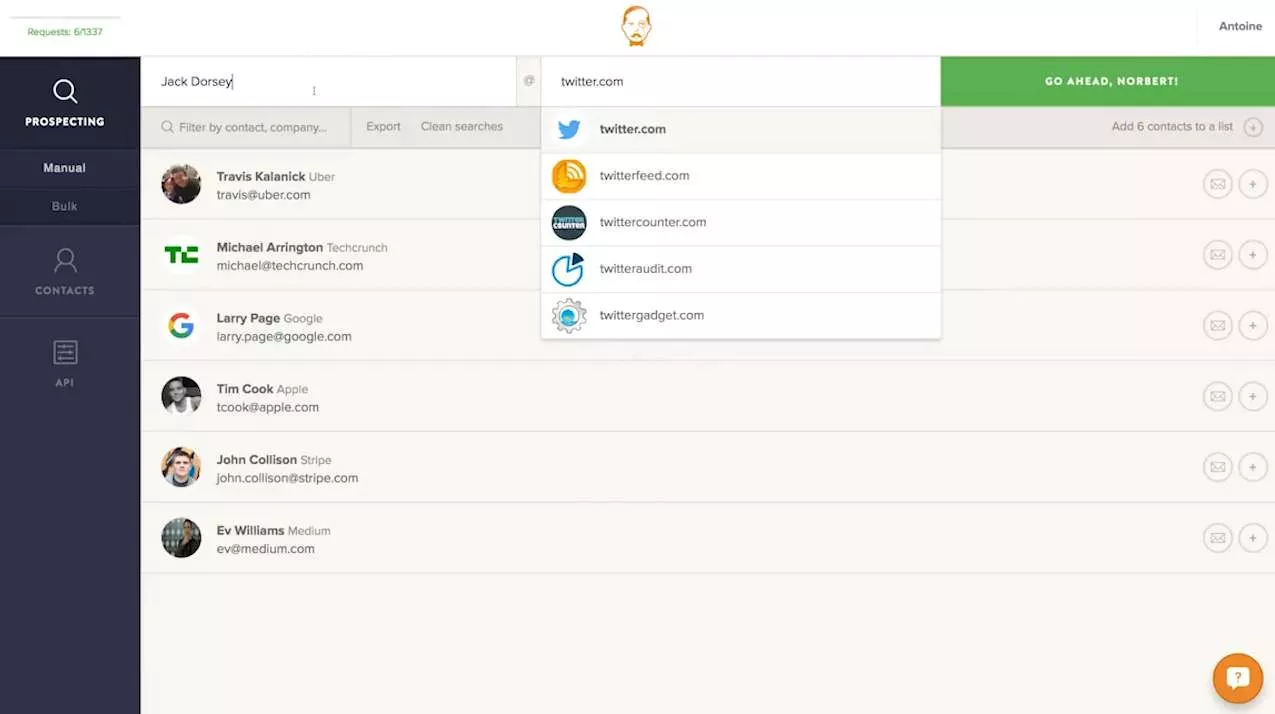The image size is (1275, 714).
Task: Click the Requests: 6/1337 counter text
Action: click(x=65, y=32)
